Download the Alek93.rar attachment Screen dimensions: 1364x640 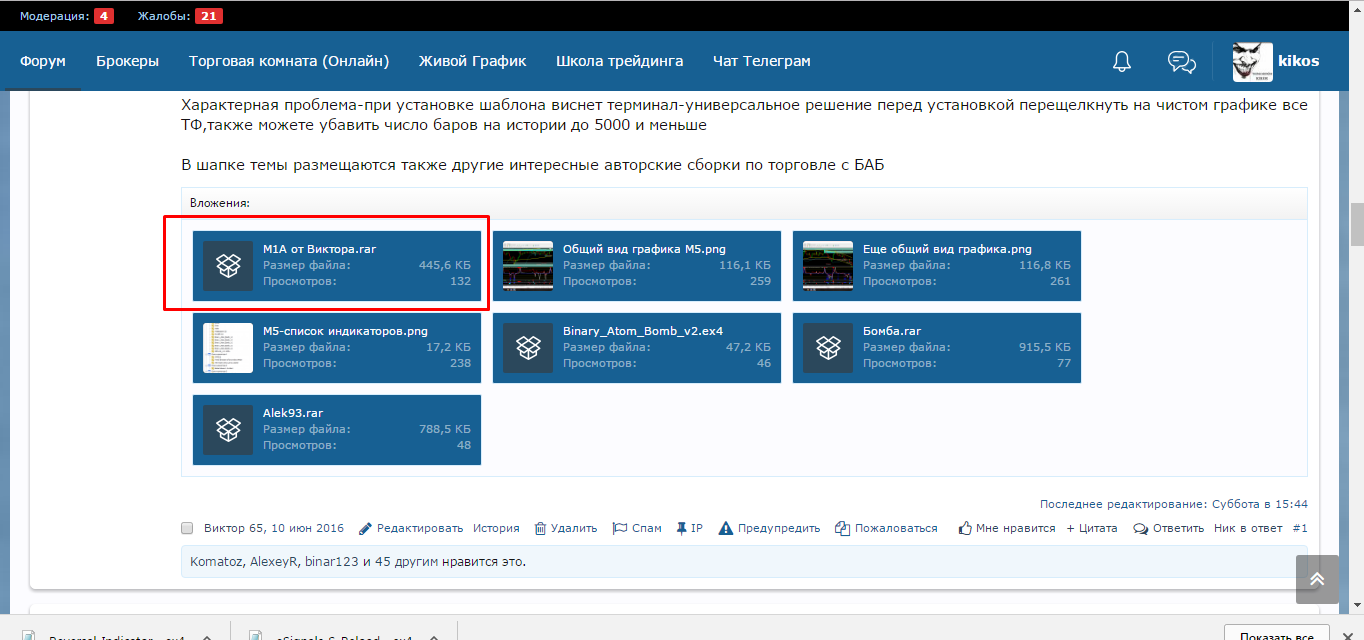292,413
